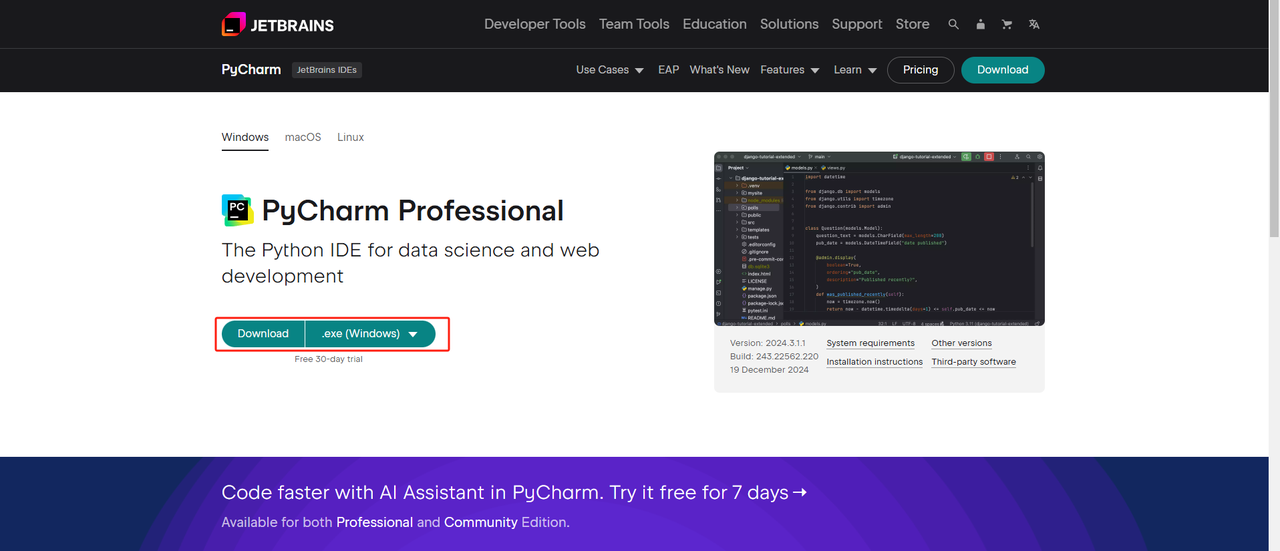The width and height of the screenshot is (1280, 551).
Task: Click the PyCharm PC logo icon
Action: [x=238, y=211]
